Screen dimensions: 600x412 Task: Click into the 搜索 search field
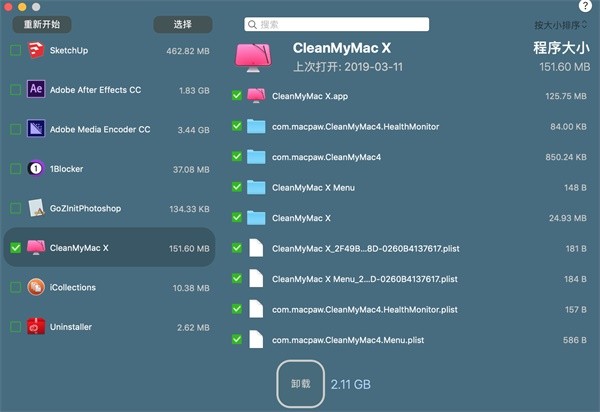point(336,24)
